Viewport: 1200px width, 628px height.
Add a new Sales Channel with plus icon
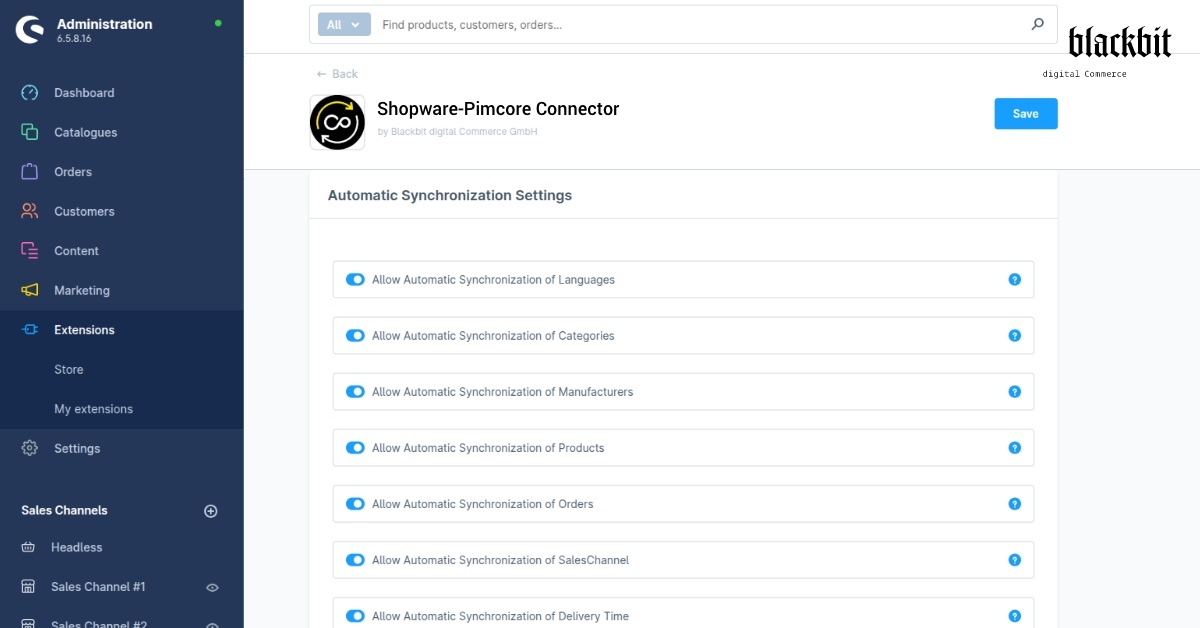(211, 510)
